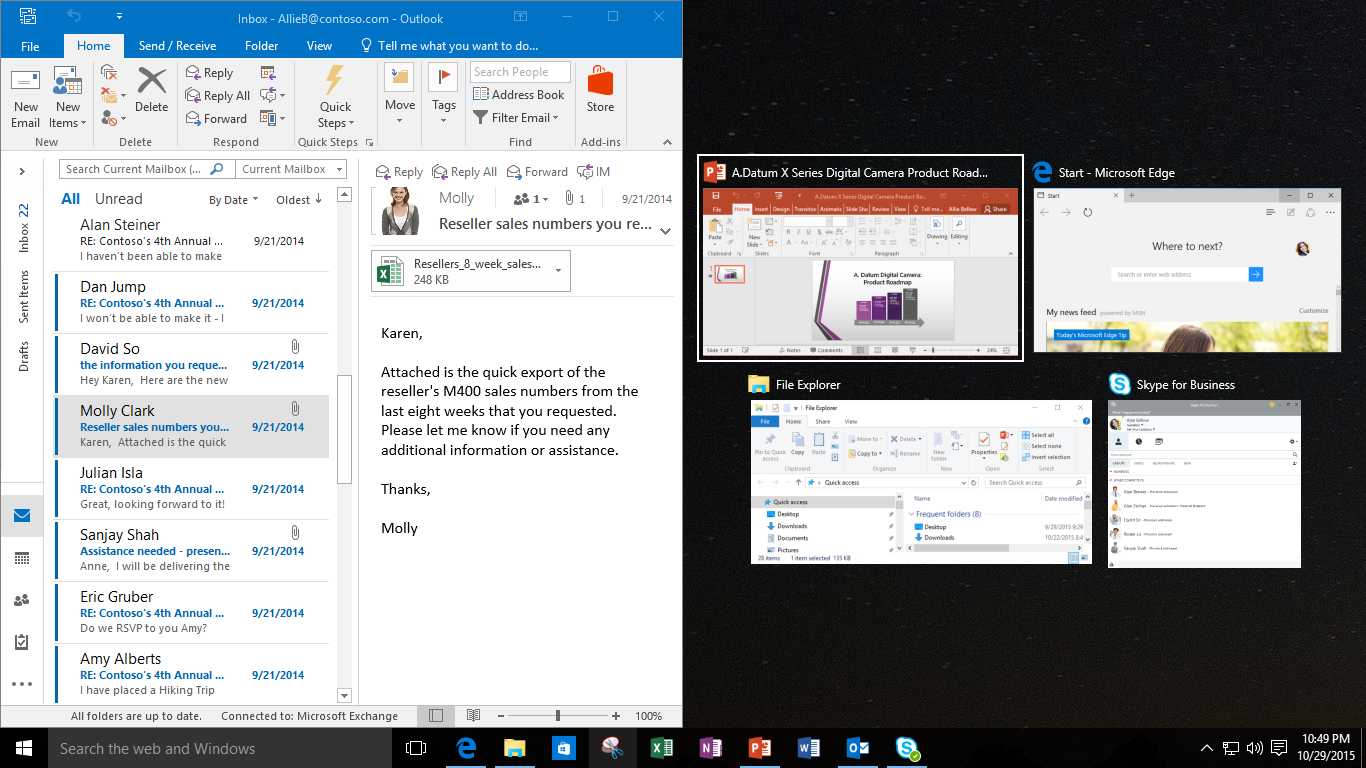
Task: Click Reply All in the ribbon
Action: point(218,96)
